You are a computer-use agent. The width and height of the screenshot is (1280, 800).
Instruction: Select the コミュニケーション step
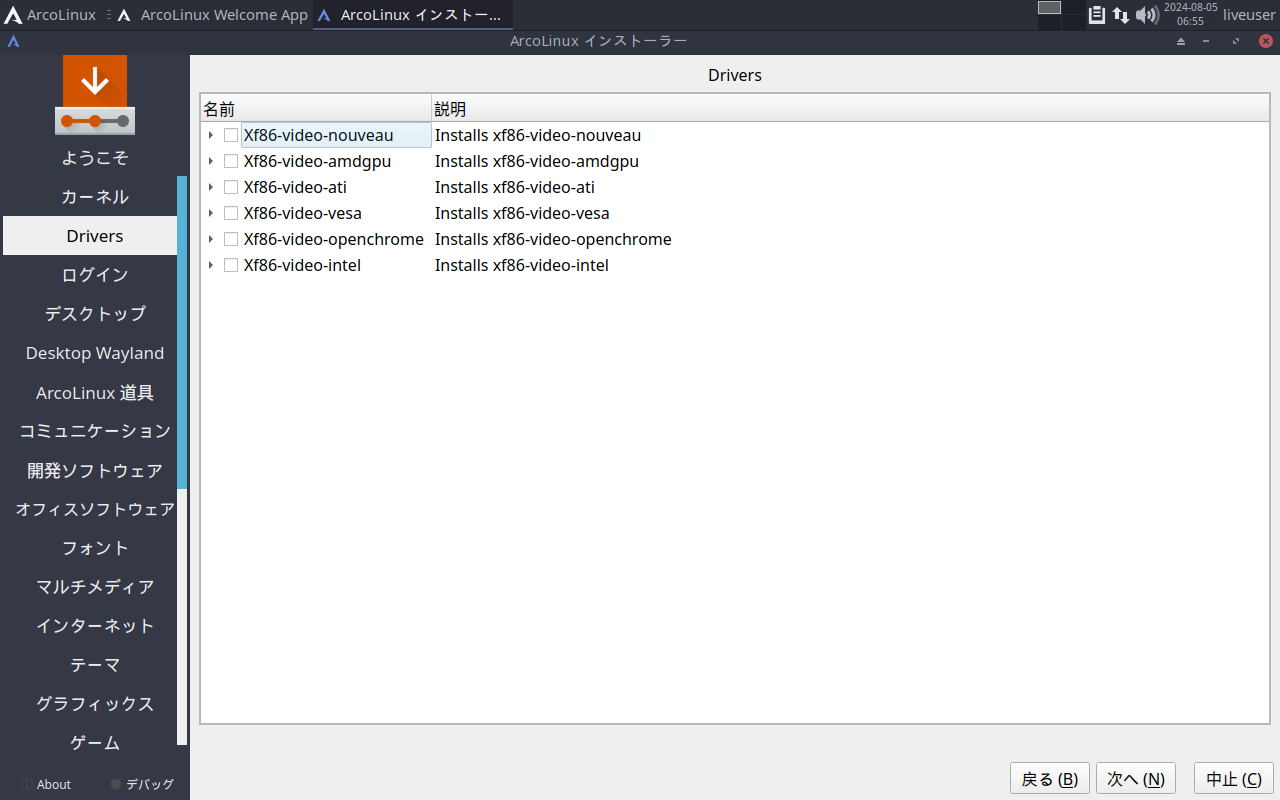coord(95,432)
